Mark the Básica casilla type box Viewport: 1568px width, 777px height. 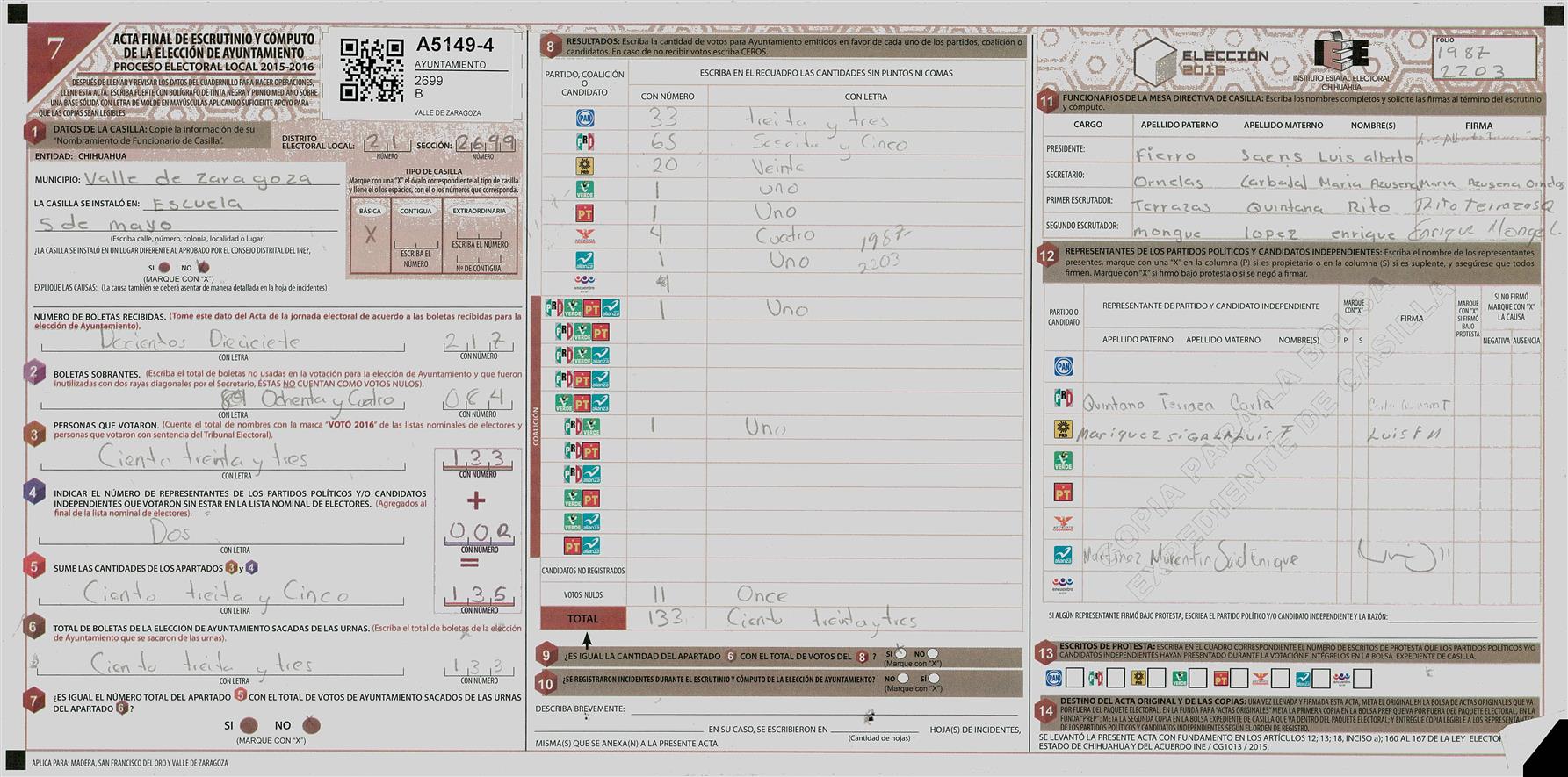[x=371, y=235]
